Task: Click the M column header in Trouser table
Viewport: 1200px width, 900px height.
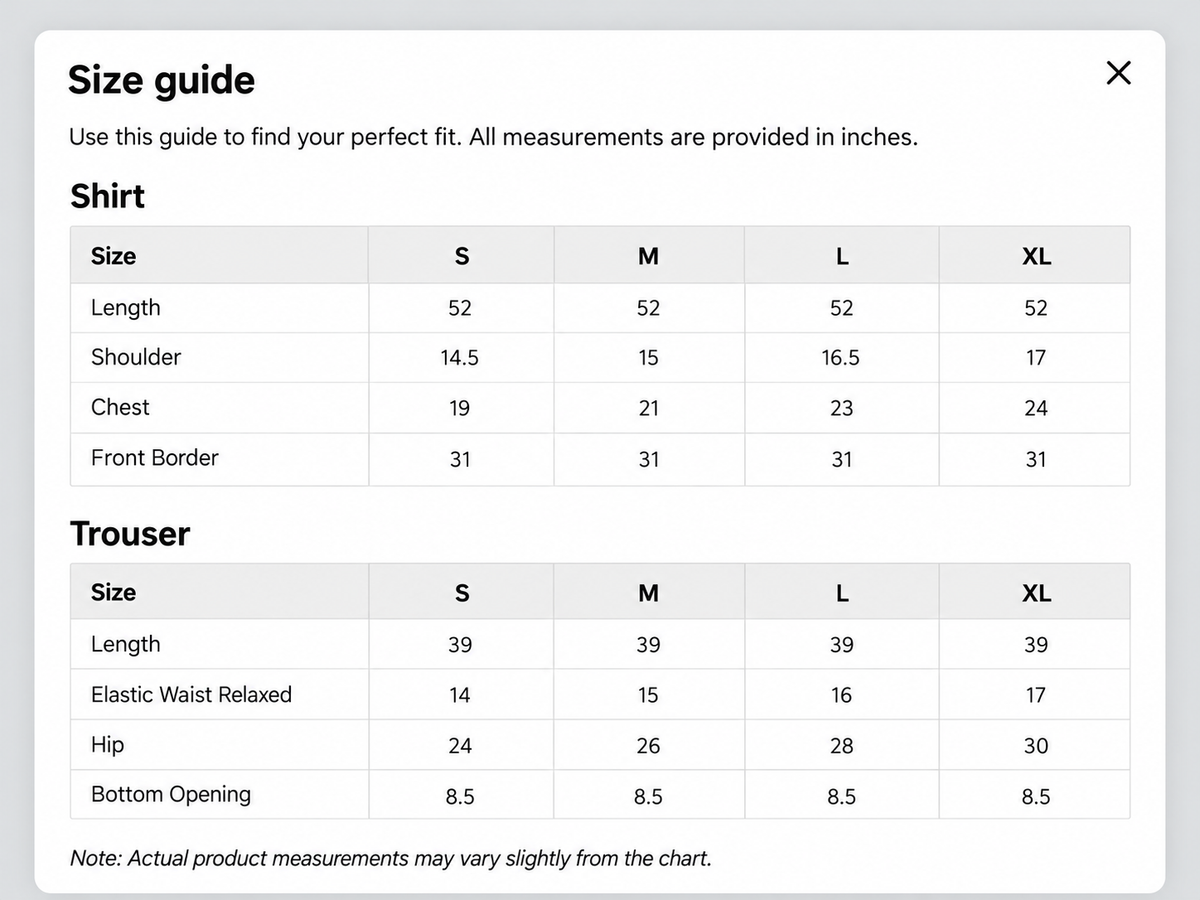Action: coord(648,593)
